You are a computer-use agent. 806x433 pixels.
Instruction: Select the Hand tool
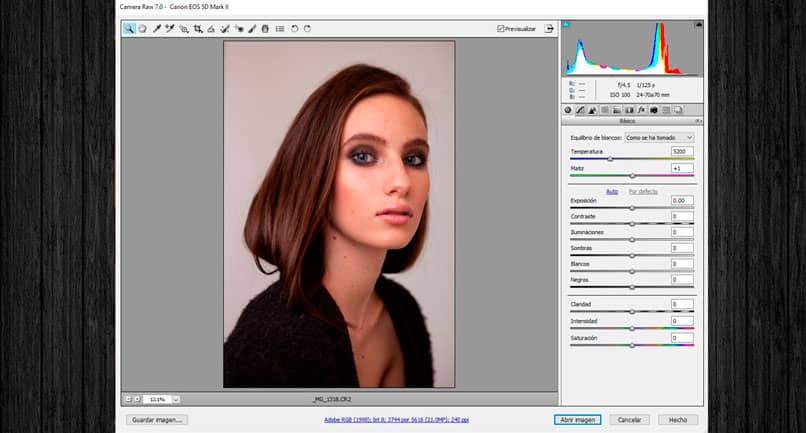tap(143, 29)
